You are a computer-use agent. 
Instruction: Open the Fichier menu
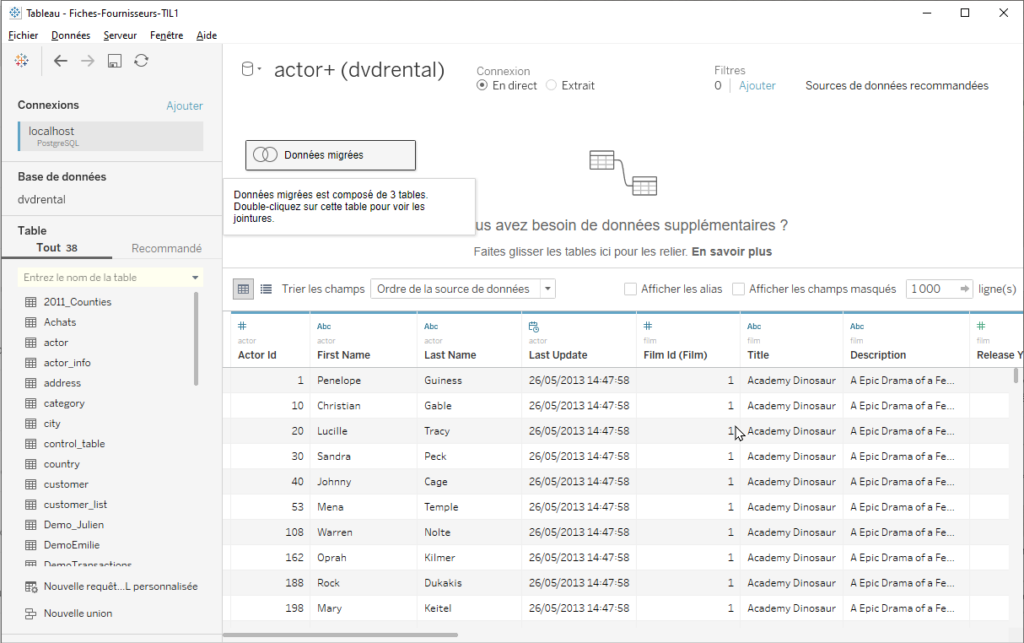tap(23, 35)
